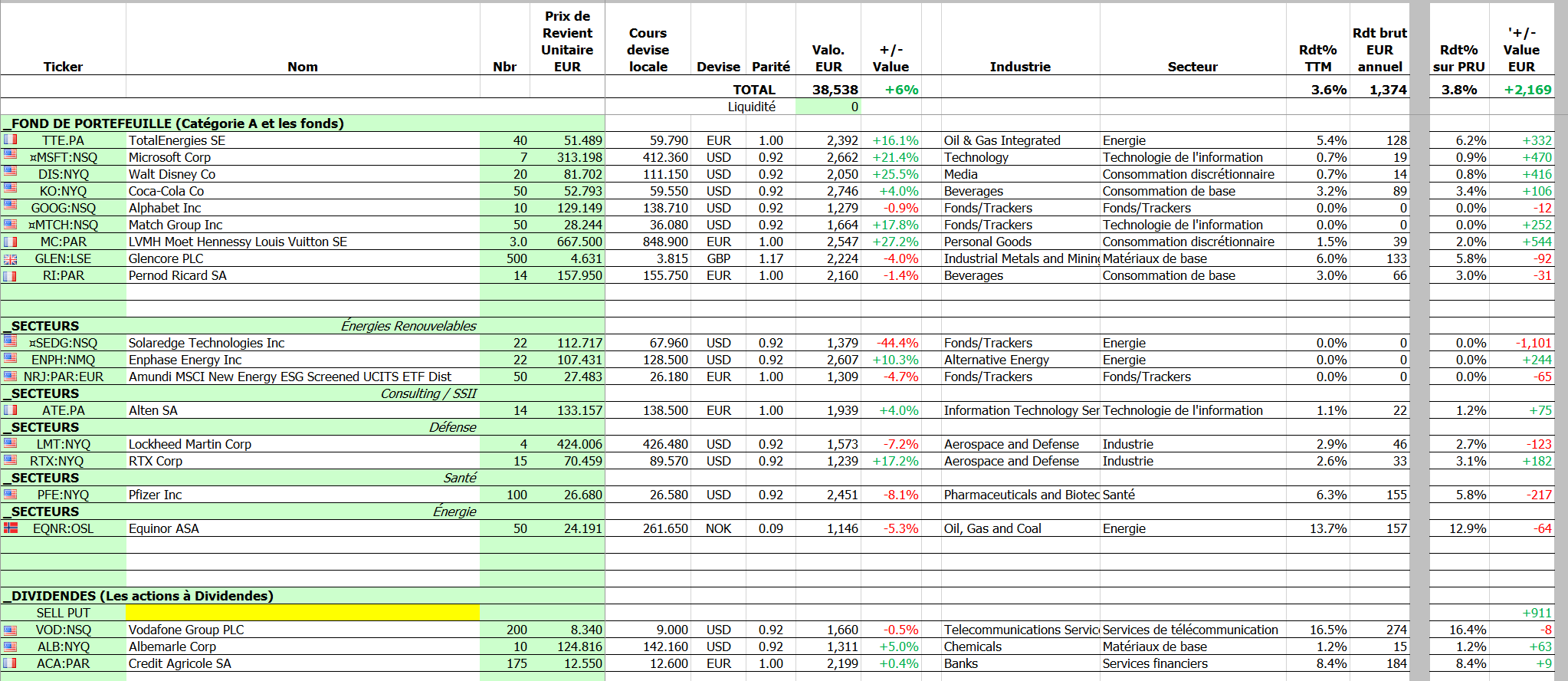Viewport: 1568px width, 681px height.
Task: Click the yellow SELL PUT name cell
Action: [x=303, y=612]
